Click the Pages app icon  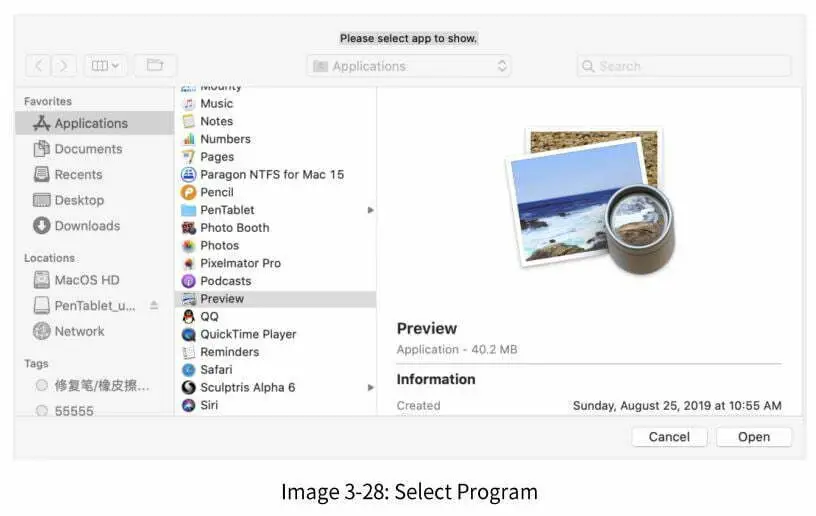tap(188, 157)
